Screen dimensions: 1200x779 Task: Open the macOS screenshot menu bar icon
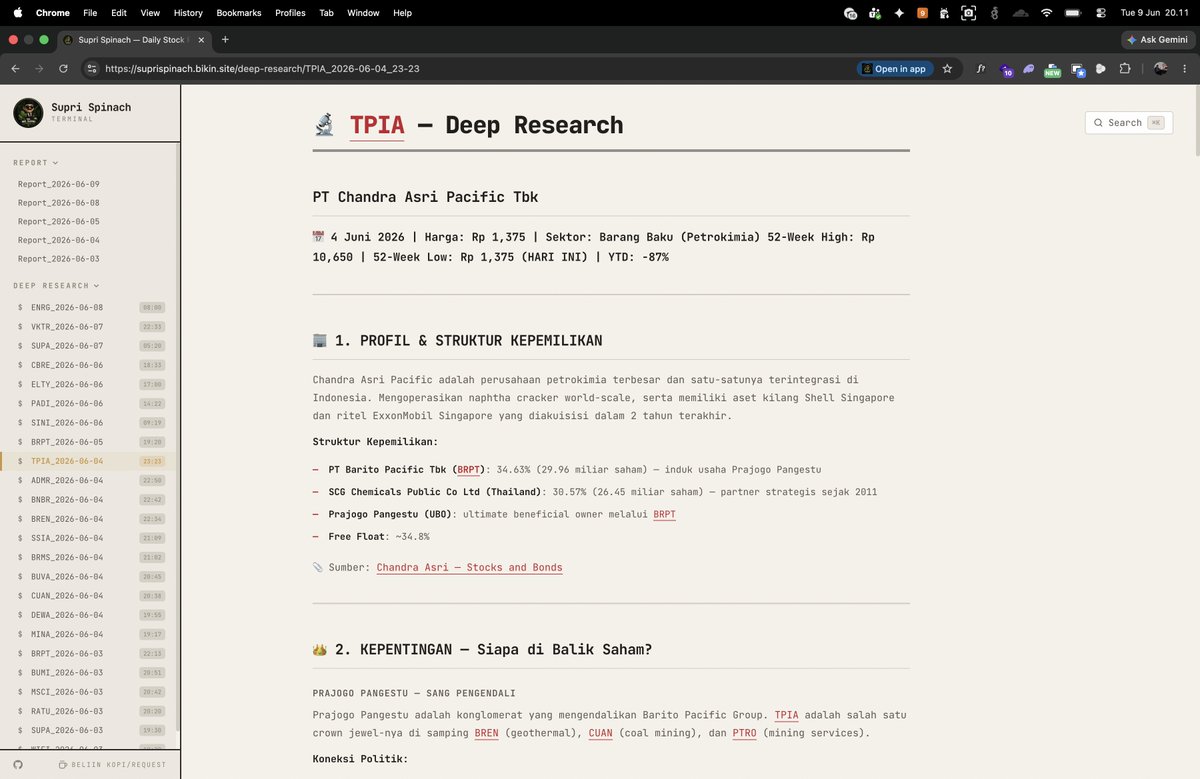(968, 13)
